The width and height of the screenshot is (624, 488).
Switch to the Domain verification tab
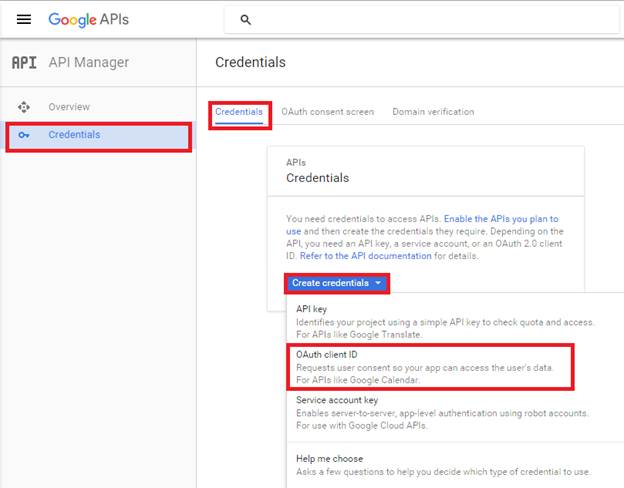click(x=433, y=112)
